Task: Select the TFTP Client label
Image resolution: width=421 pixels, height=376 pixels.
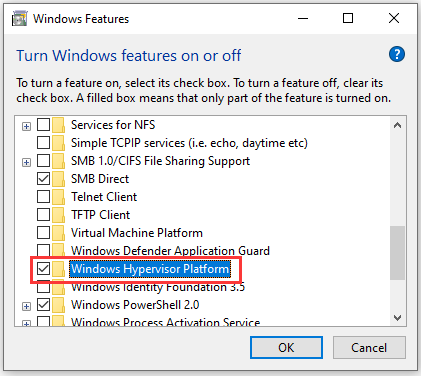Action: [x=100, y=215]
